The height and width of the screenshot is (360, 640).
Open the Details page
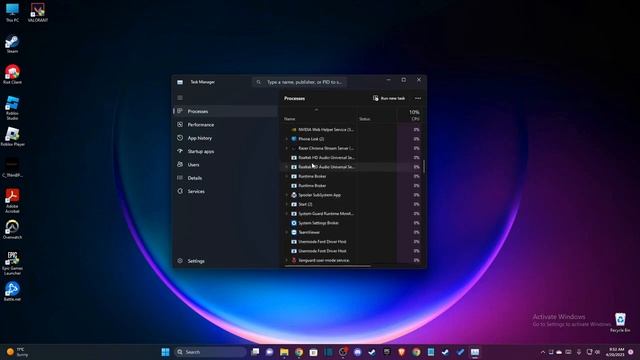[226, 178]
